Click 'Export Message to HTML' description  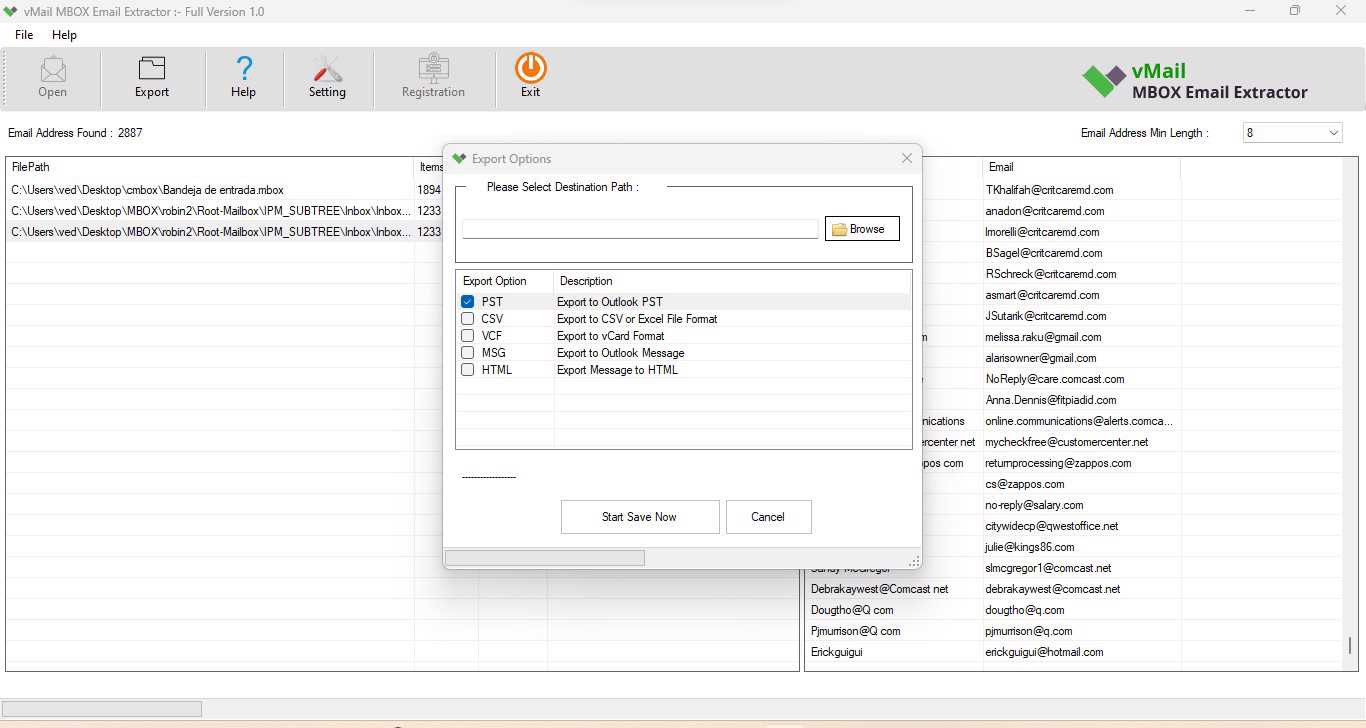point(617,370)
